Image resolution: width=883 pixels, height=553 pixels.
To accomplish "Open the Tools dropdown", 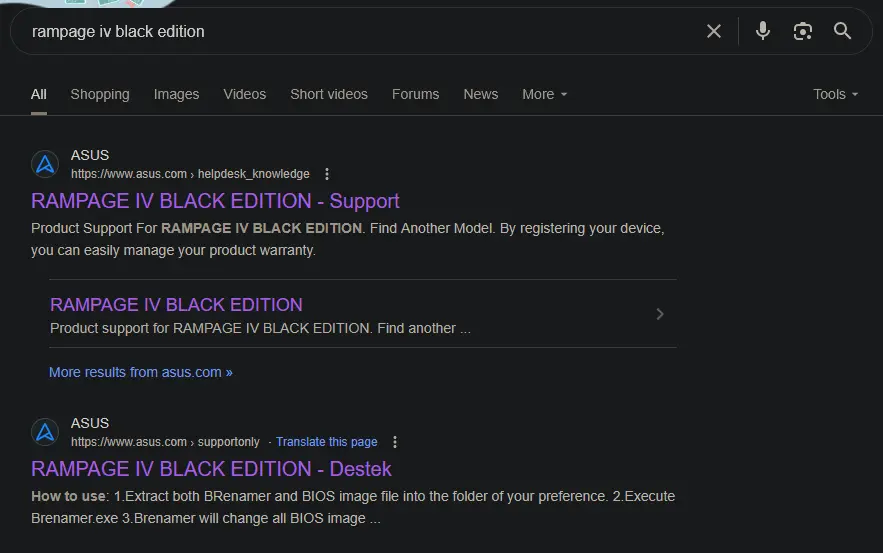I will 835,94.
